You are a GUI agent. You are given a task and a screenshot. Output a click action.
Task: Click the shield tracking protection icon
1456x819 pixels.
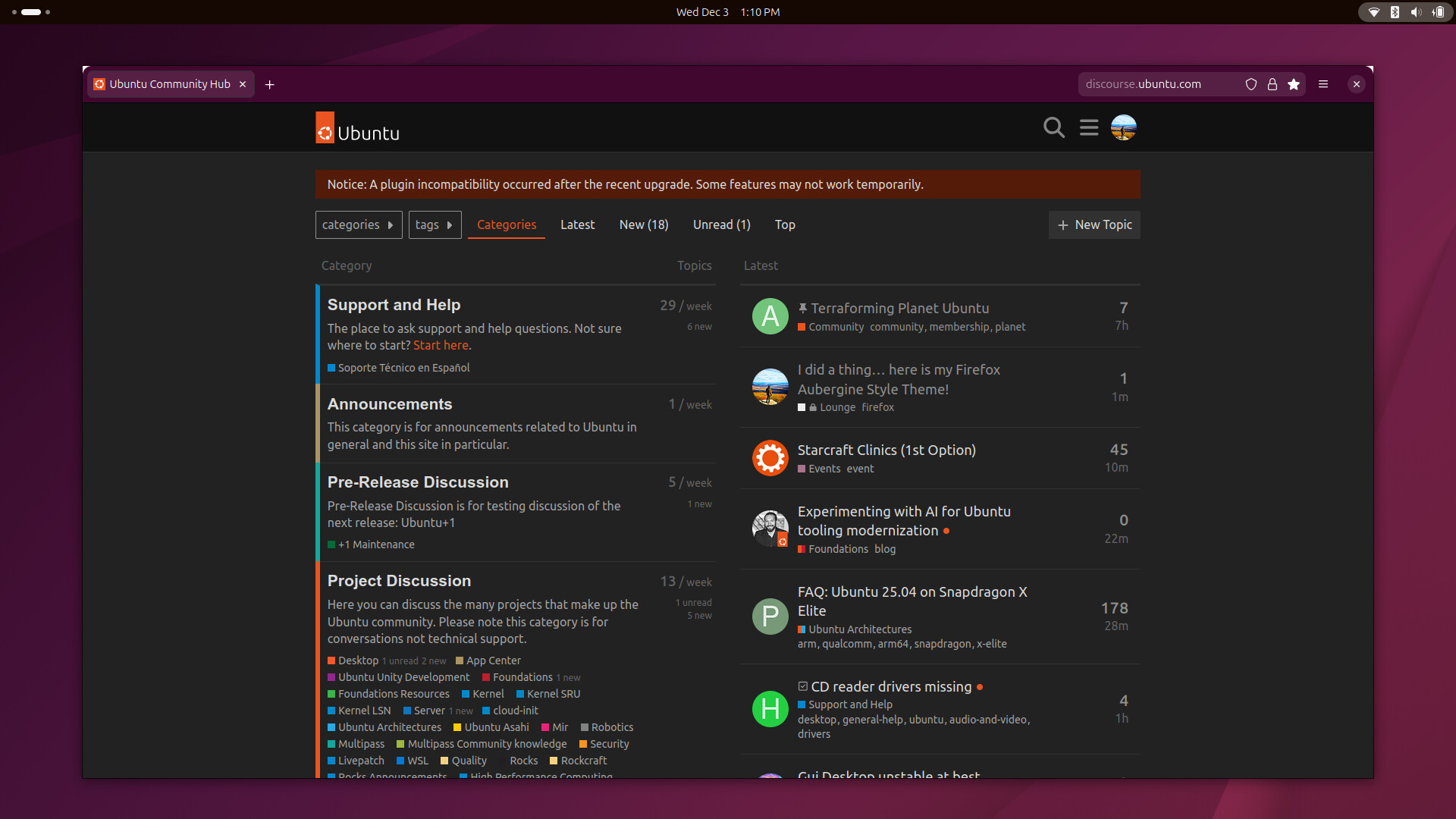(1251, 84)
